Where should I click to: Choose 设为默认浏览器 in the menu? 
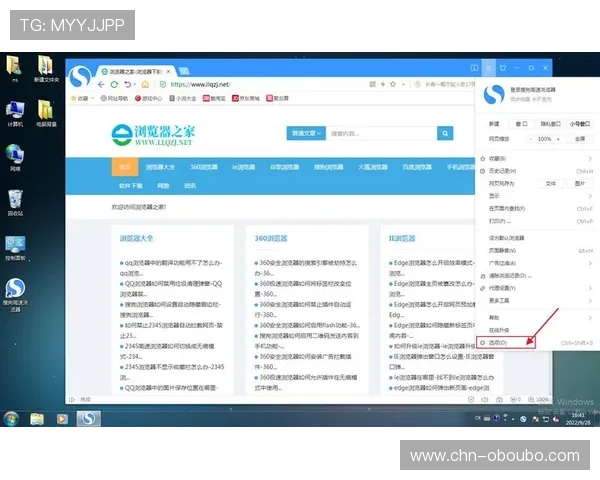(536, 238)
